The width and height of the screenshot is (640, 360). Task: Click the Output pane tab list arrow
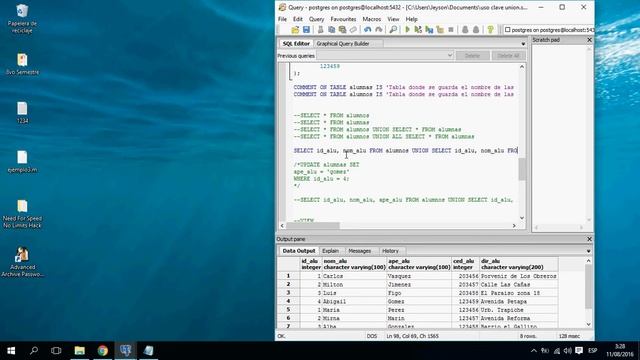tap(589, 251)
